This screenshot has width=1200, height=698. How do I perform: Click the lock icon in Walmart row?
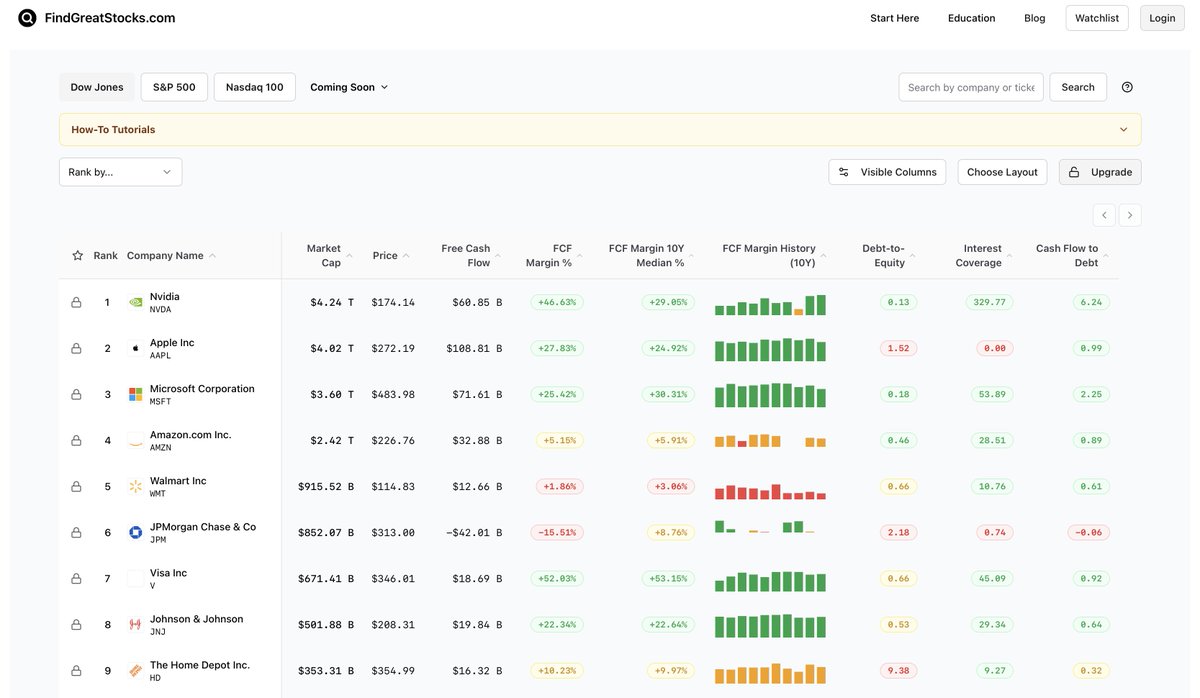[76, 486]
